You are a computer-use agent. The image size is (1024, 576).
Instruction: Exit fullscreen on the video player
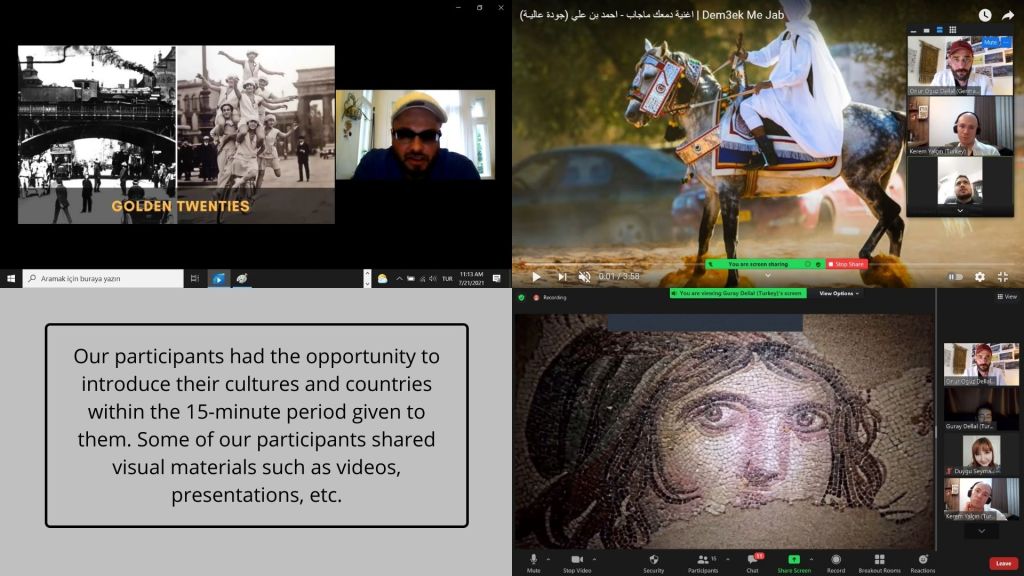1001,277
